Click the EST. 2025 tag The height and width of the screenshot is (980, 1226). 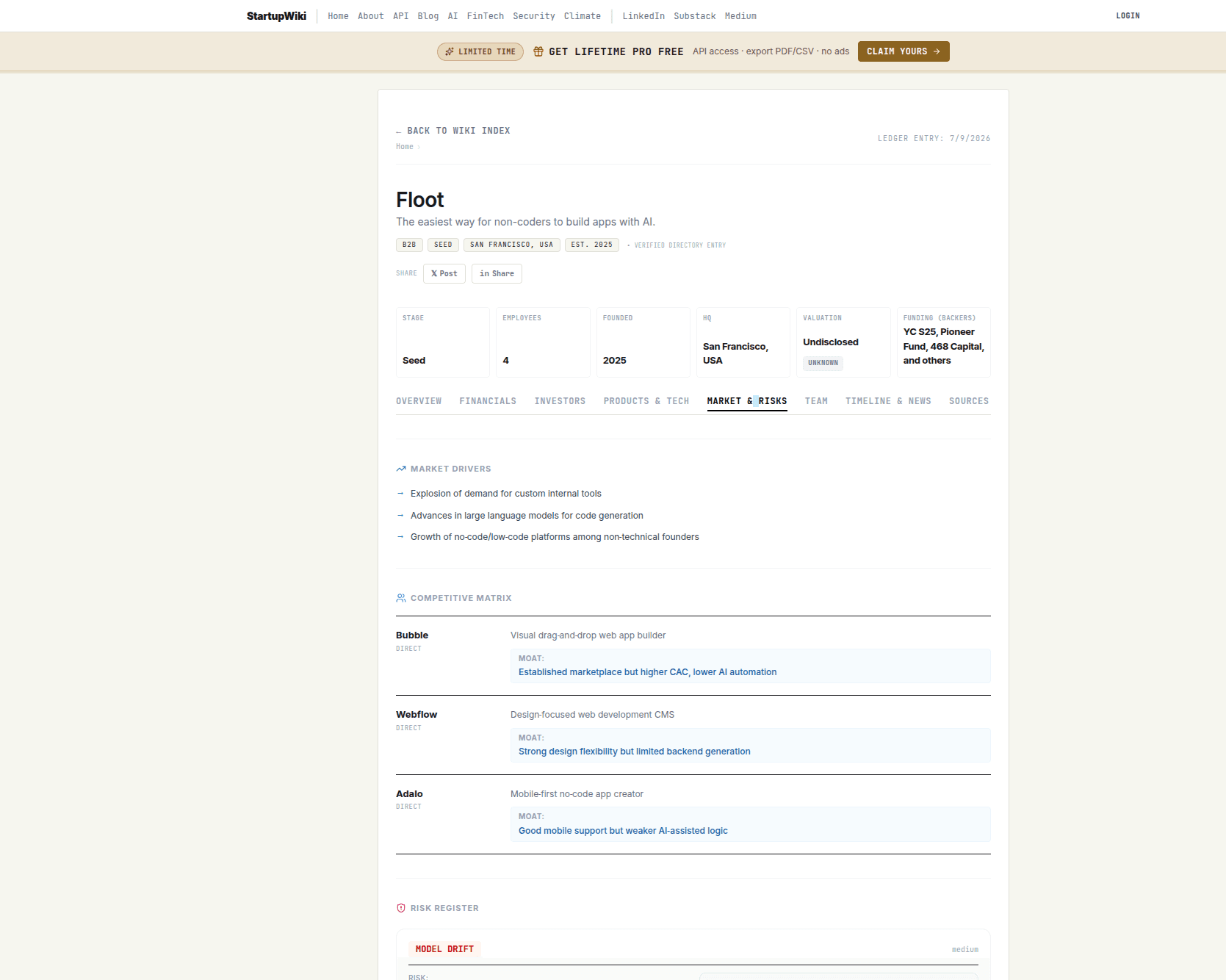(x=592, y=245)
